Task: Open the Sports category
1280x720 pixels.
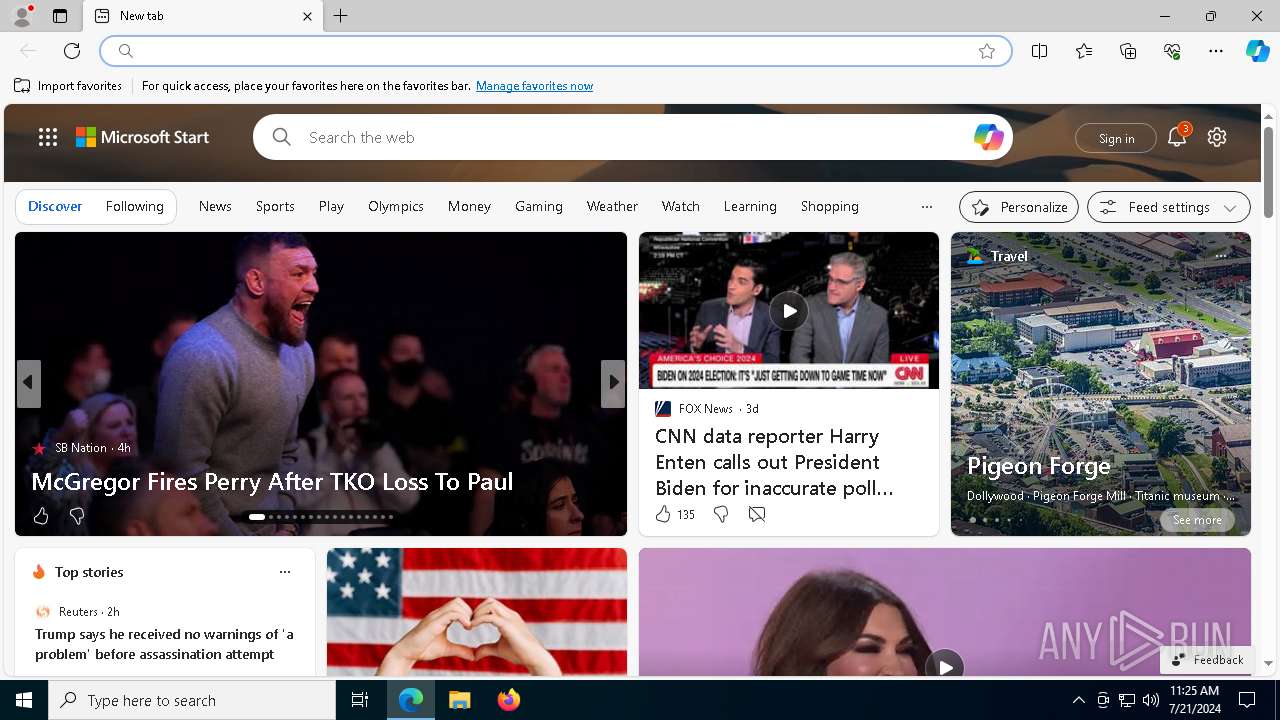Action: 275,206
